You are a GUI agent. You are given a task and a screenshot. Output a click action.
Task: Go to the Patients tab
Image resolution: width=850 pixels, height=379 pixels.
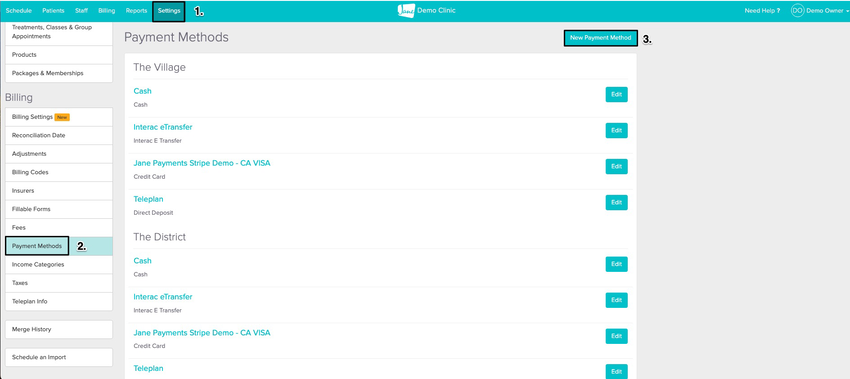tap(53, 11)
